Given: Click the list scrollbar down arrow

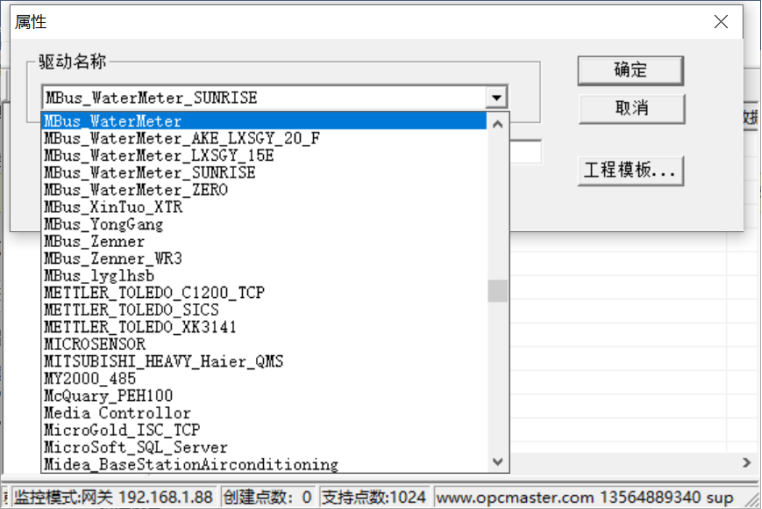Looking at the screenshot, I should 497,461.
